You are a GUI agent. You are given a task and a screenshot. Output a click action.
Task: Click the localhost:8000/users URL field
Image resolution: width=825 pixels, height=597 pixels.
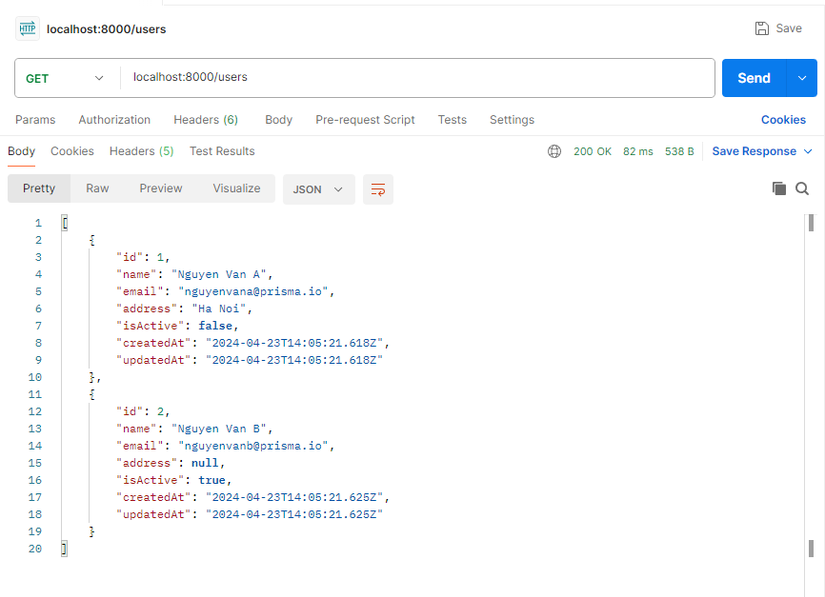(x=417, y=78)
